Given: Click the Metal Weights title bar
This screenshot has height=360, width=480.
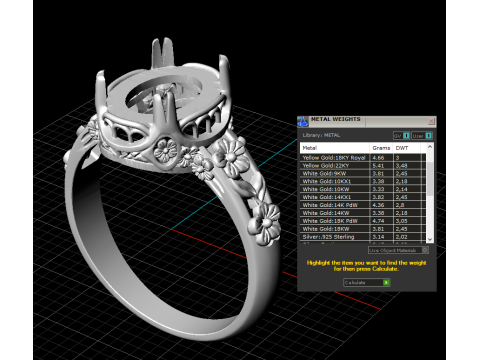Looking at the screenshot, I should 367,121.
